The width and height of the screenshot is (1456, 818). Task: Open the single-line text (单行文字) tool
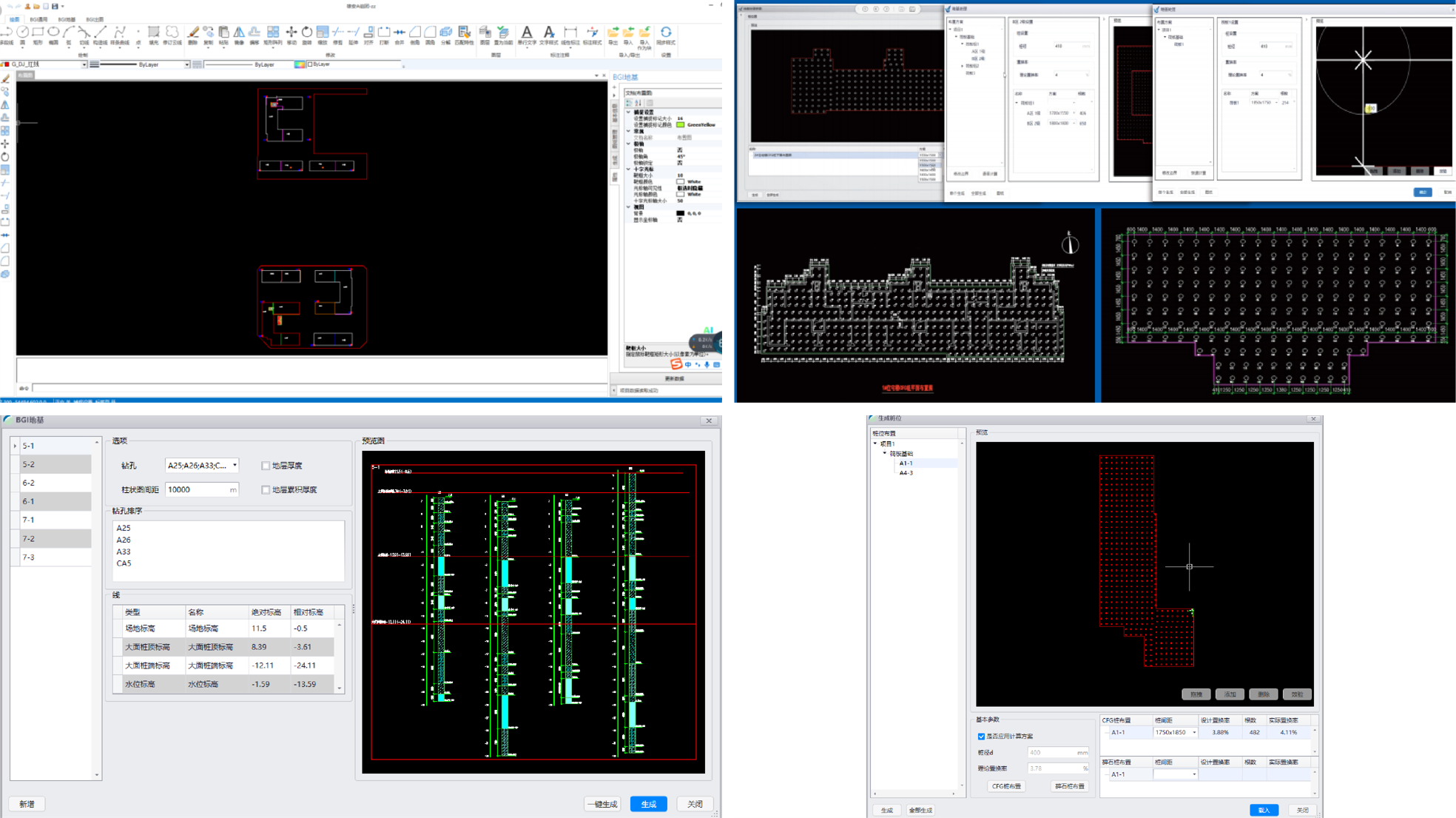tap(527, 33)
